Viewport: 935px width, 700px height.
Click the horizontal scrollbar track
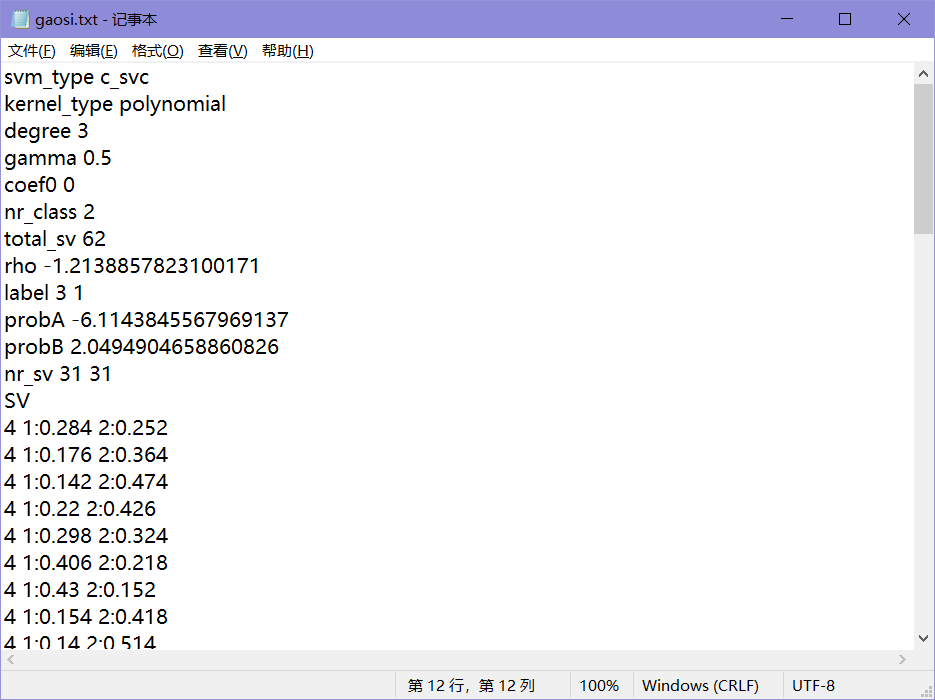pyautogui.click(x=450, y=659)
